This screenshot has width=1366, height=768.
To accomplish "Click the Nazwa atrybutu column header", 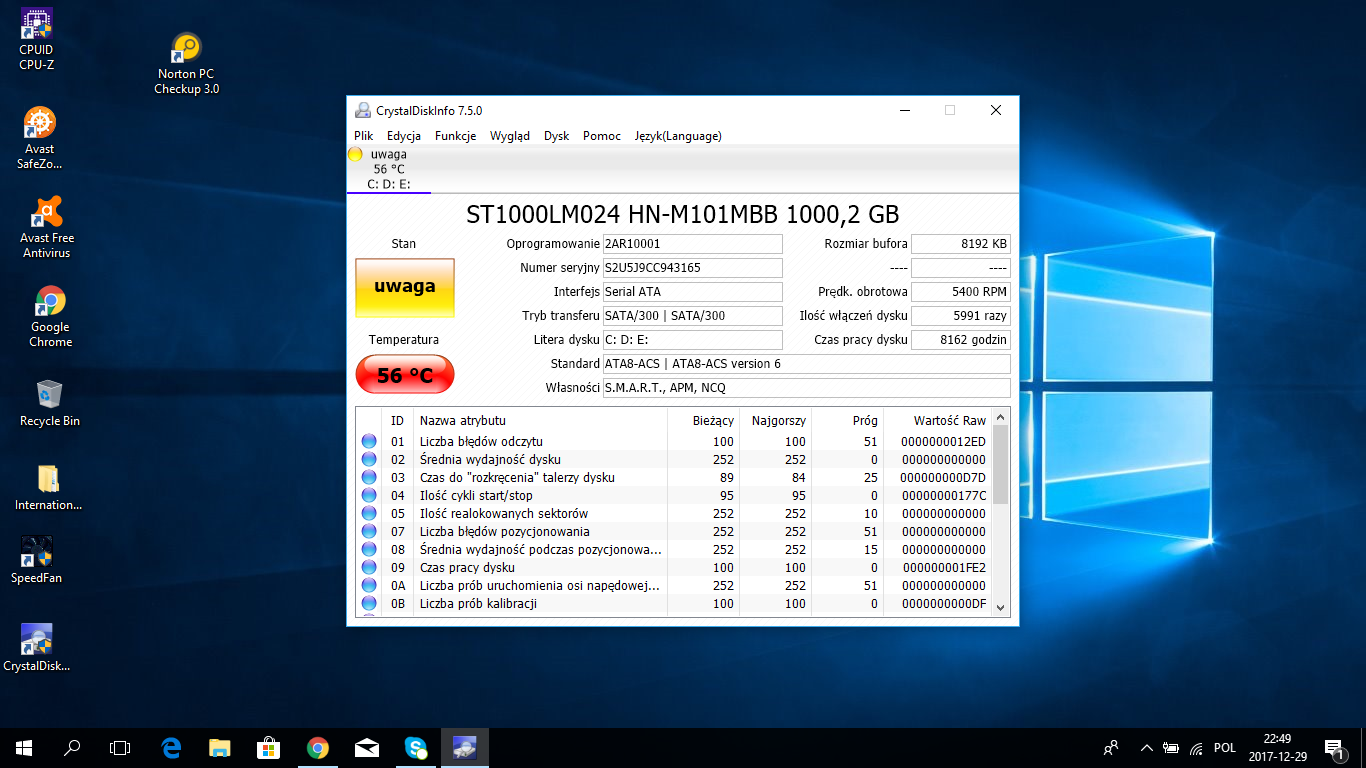I will tap(540, 421).
